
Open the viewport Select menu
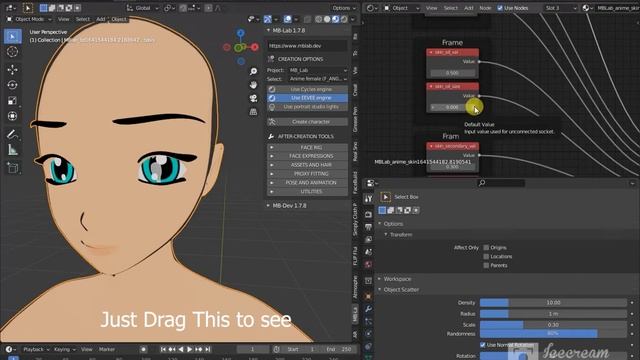(82, 19)
